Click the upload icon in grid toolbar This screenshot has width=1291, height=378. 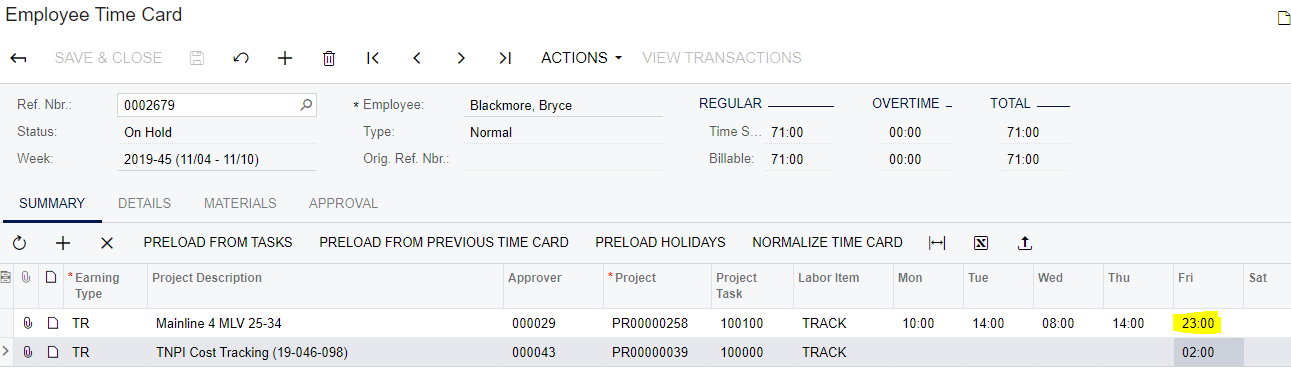pos(1024,243)
